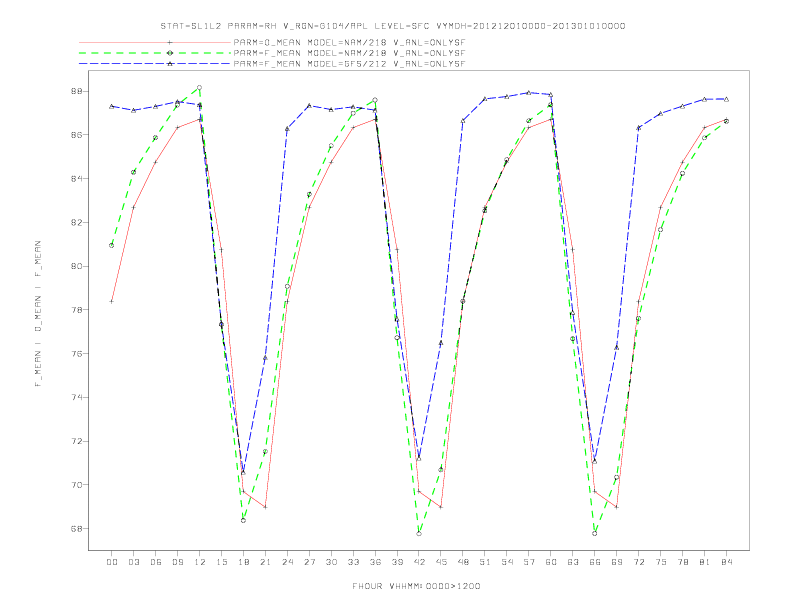Click x-axis tick label 30
Image resolution: width=792 pixels, height=612 pixels.
coord(331,562)
